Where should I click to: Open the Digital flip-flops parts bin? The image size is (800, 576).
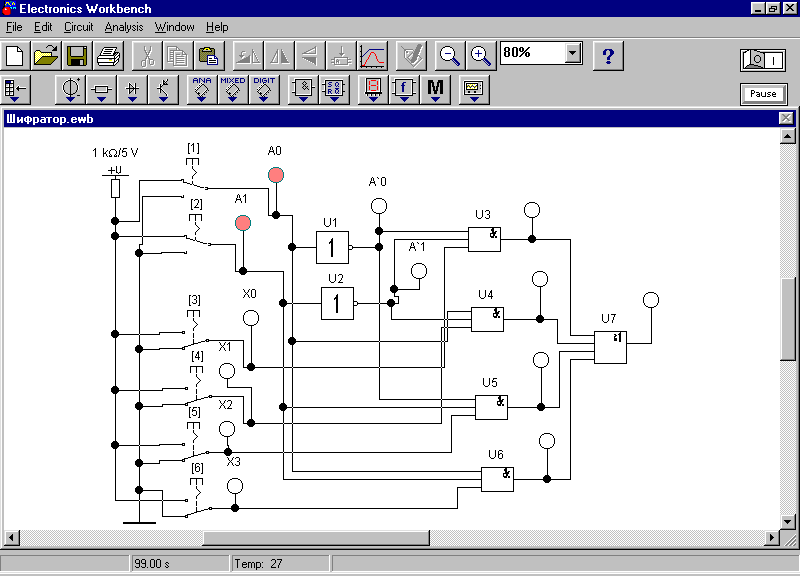coord(334,89)
